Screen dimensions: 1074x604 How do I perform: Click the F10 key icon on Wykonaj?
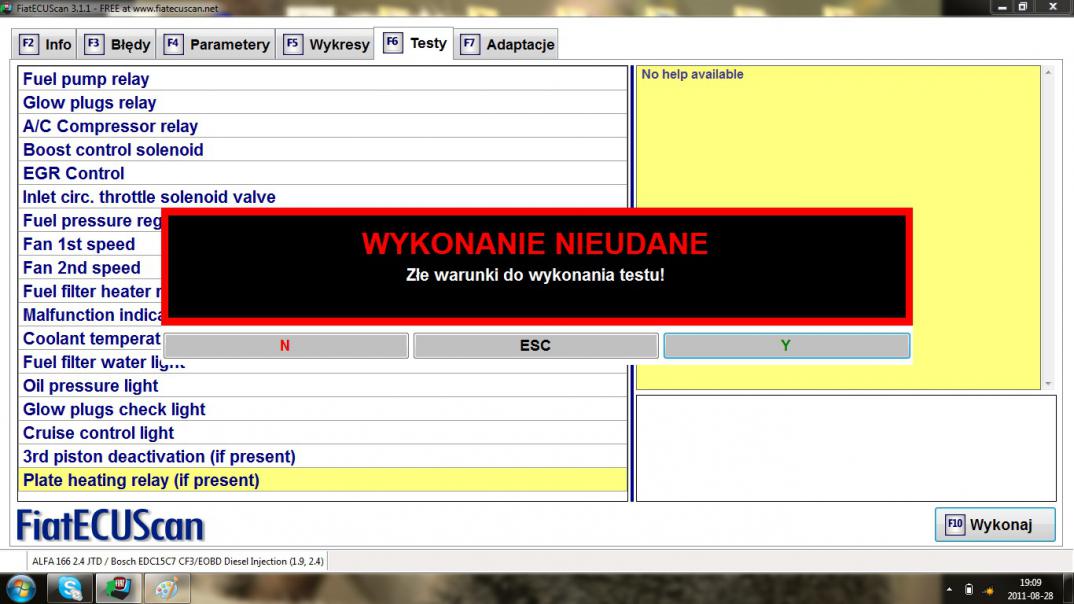coord(955,525)
